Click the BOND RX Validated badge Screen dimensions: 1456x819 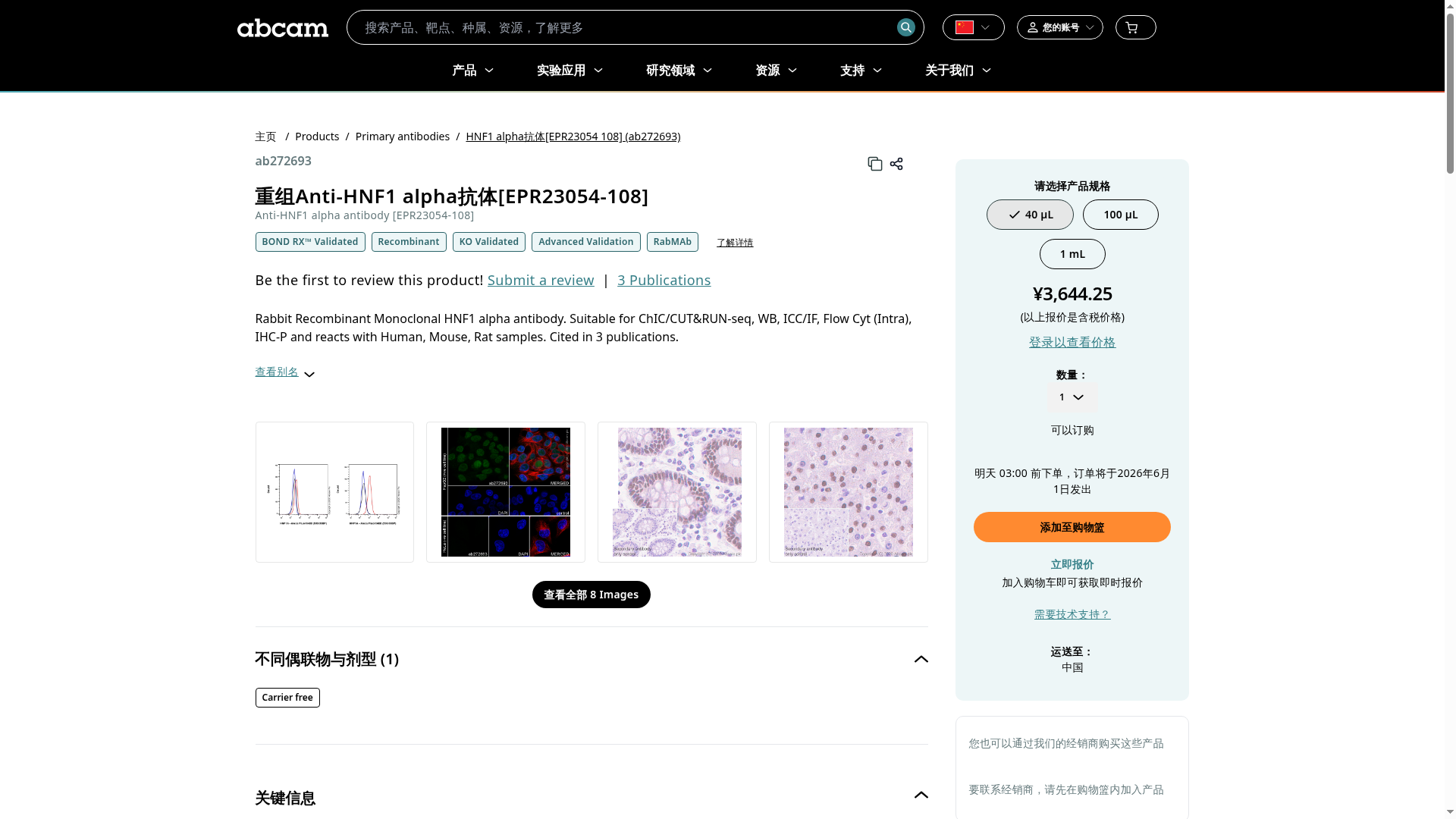point(310,242)
